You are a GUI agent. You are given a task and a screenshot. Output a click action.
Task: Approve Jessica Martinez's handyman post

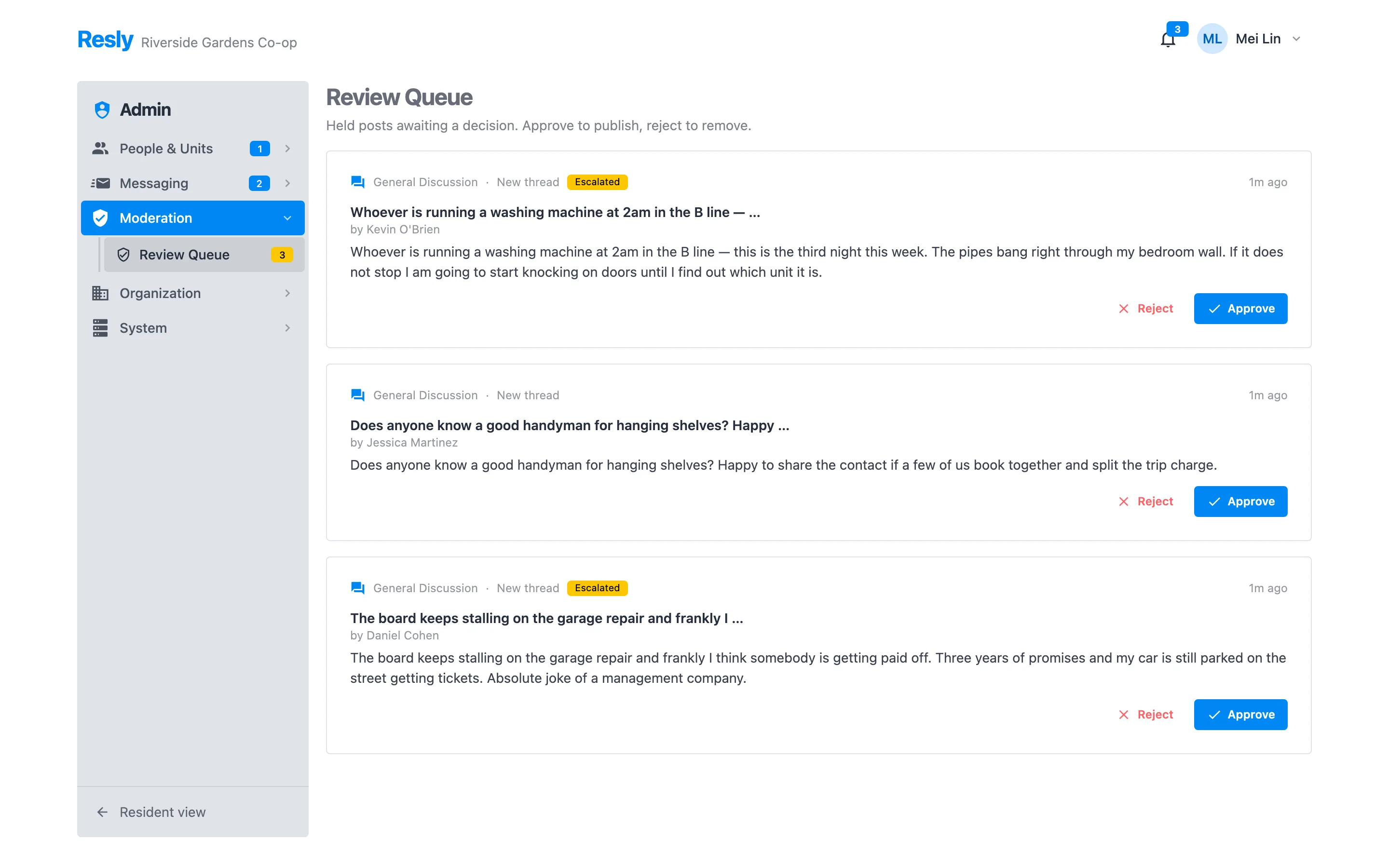(x=1240, y=502)
